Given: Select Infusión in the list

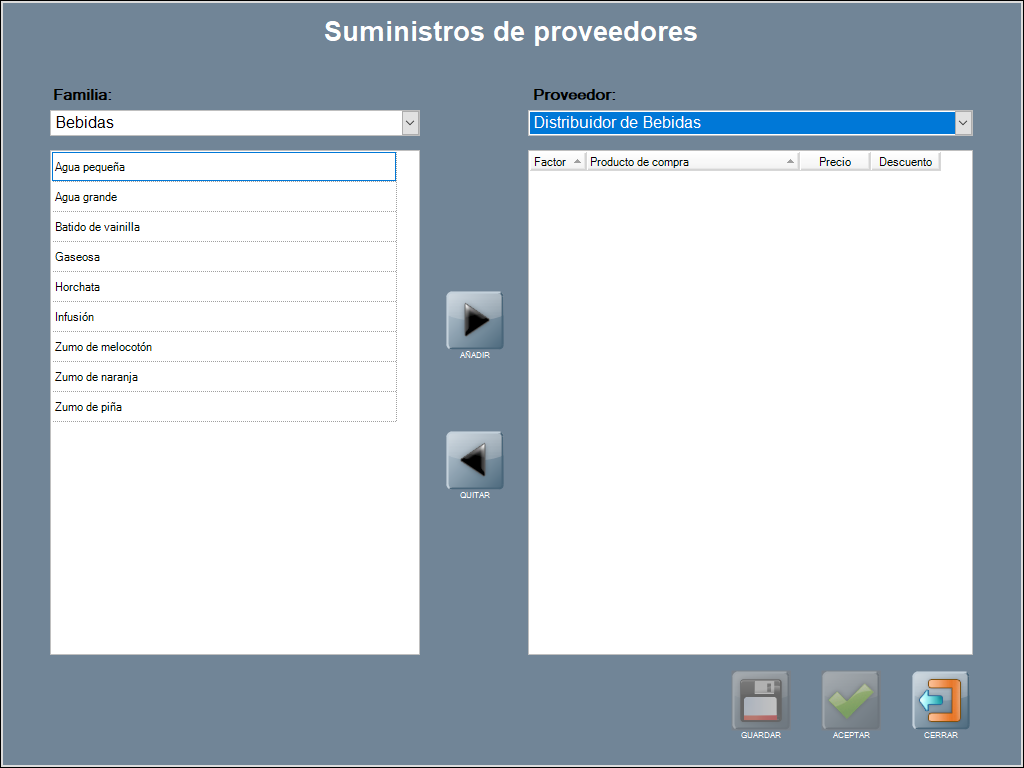Looking at the screenshot, I should click(224, 317).
